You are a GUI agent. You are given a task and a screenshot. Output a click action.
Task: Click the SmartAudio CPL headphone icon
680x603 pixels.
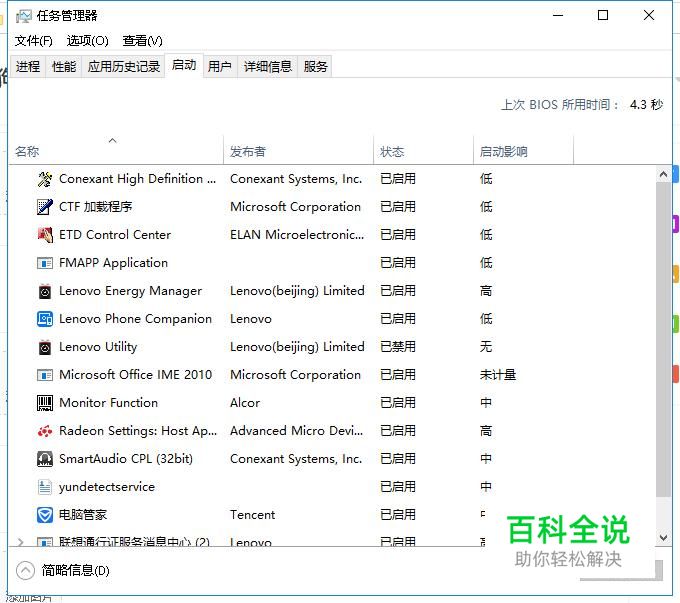(x=45, y=459)
